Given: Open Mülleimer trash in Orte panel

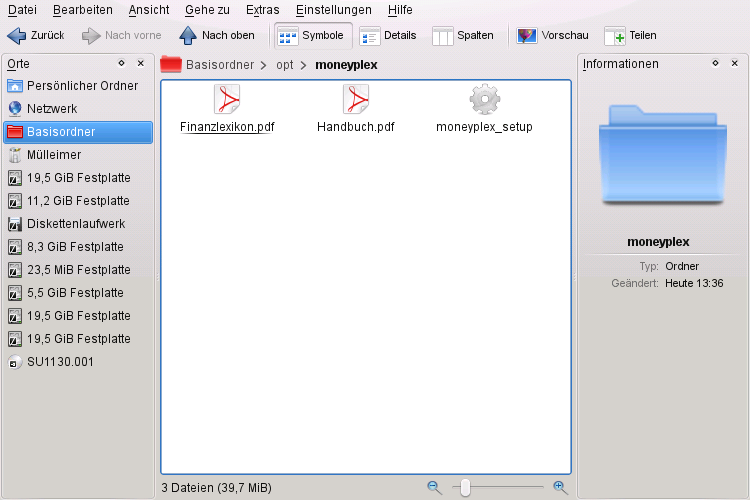Looking at the screenshot, I should [x=78, y=155].
